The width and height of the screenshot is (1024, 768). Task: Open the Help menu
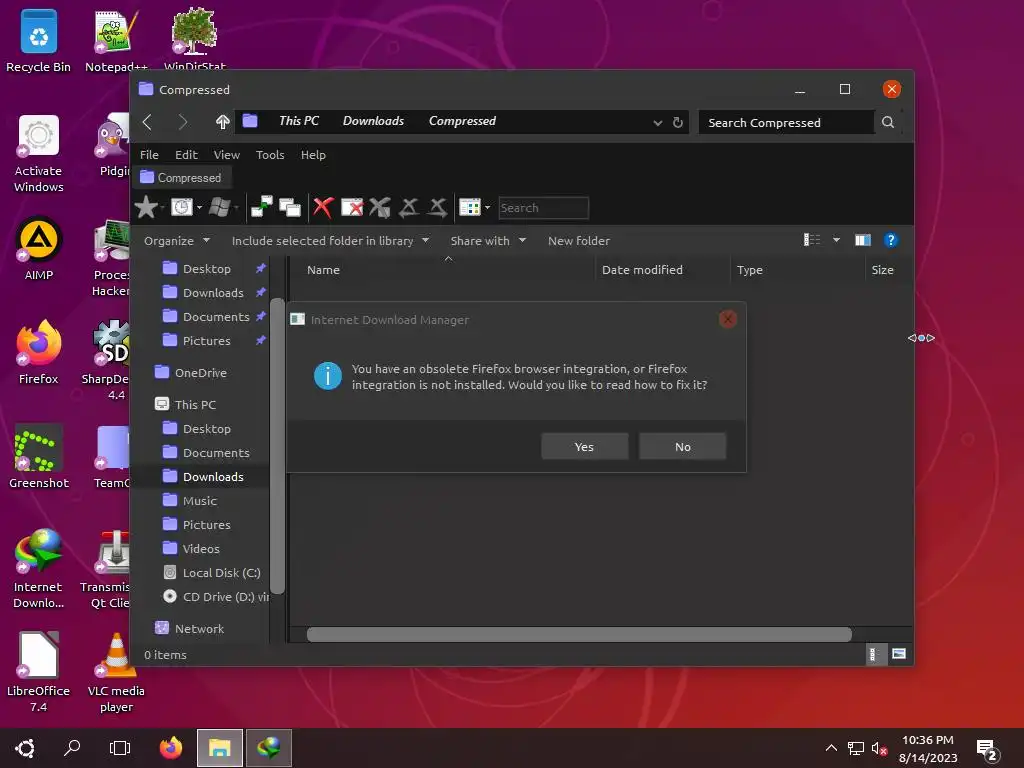point(313,155)
